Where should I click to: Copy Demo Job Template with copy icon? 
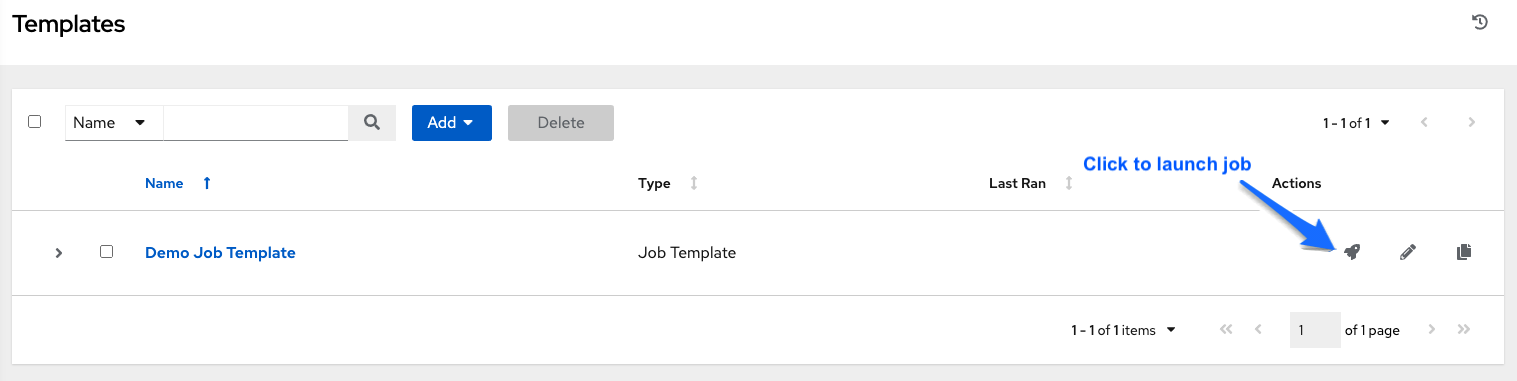click(x=1464, y=253)
